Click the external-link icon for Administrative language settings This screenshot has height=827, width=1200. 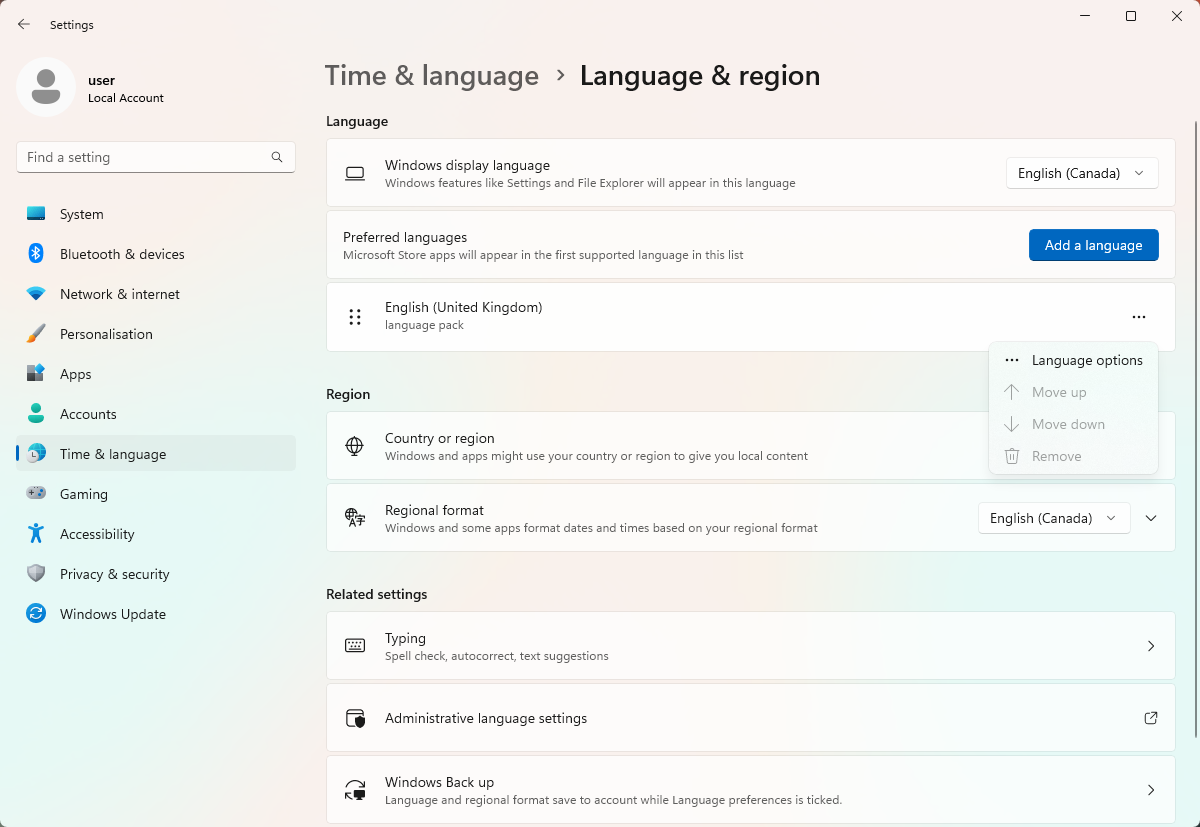coord(1151,718)
